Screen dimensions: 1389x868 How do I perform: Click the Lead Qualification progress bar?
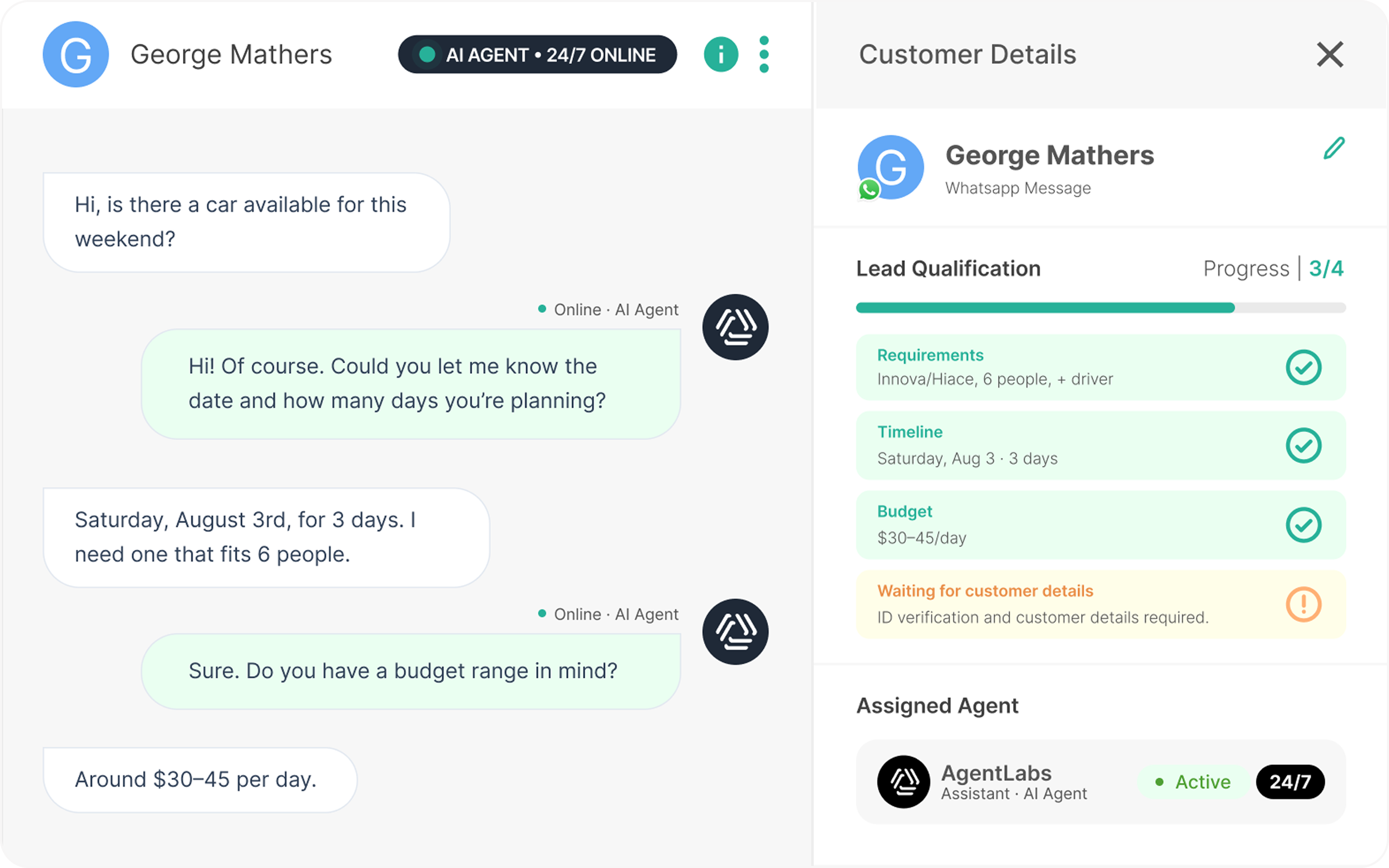pos(1101,308)
